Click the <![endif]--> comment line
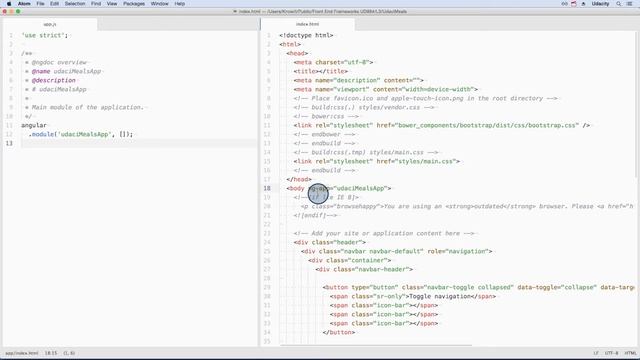 pyautogui.click(x=315, y=215)
